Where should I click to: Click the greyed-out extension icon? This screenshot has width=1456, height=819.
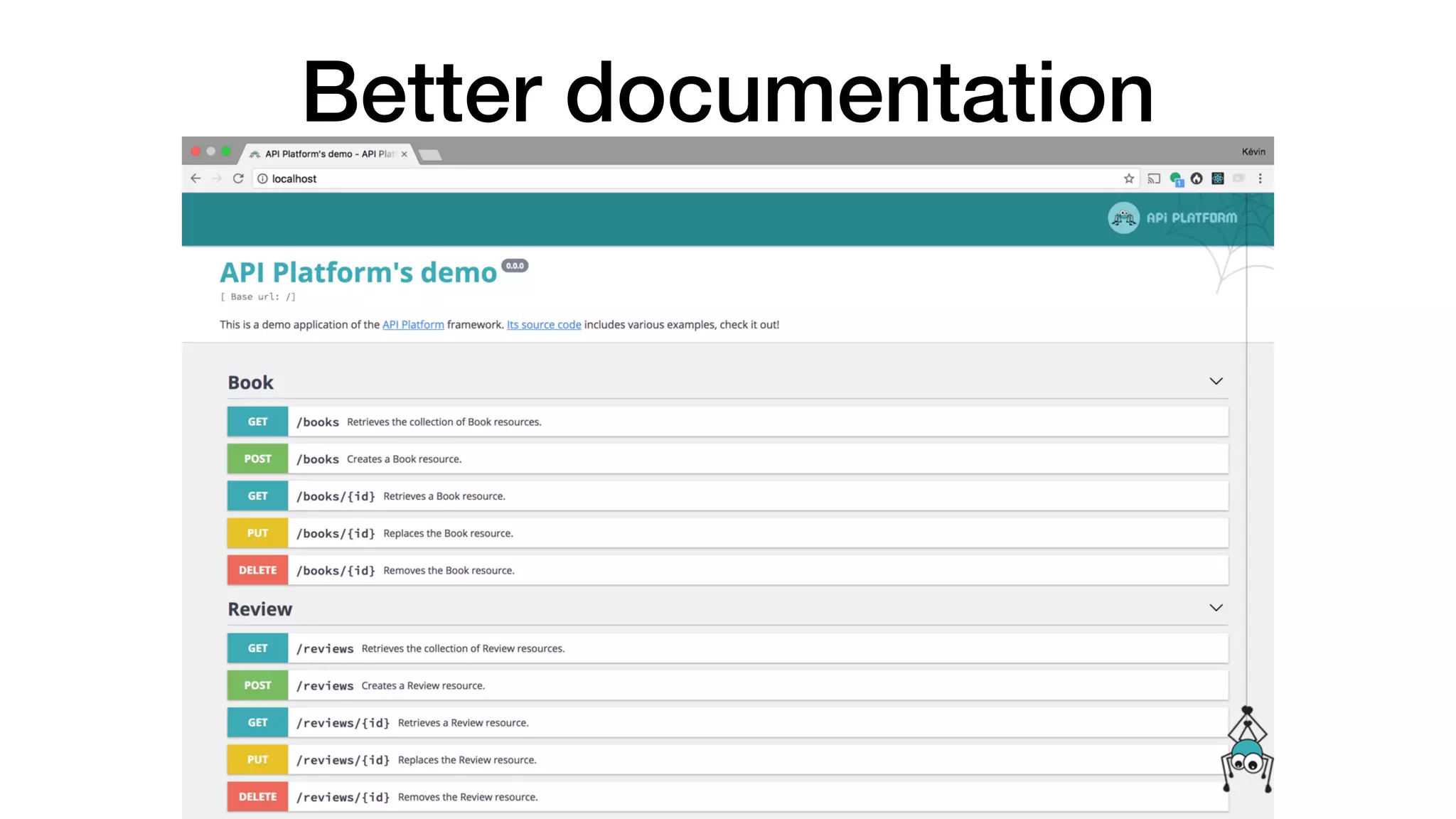[x=1239, y=178]
